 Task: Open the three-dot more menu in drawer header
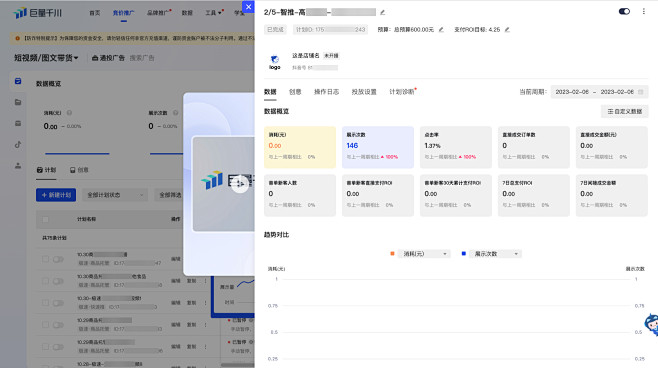point(644,11)
